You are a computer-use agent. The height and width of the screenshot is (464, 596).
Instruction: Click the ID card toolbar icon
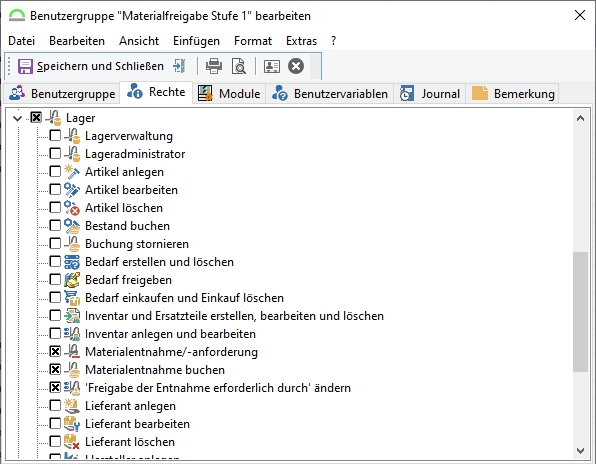[272, 67]
